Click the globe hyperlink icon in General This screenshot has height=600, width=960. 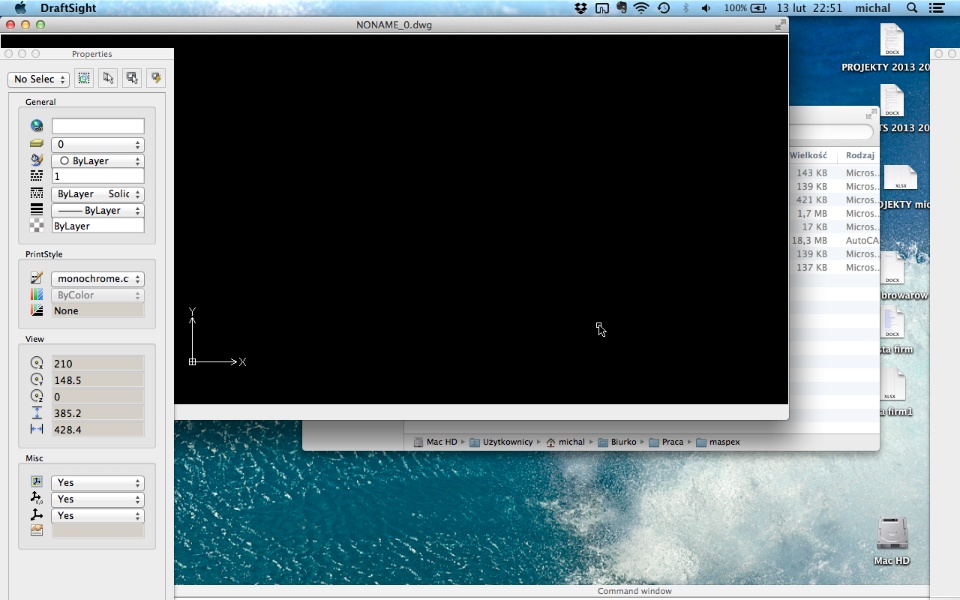pyautogui.click(x=37, y=126)
